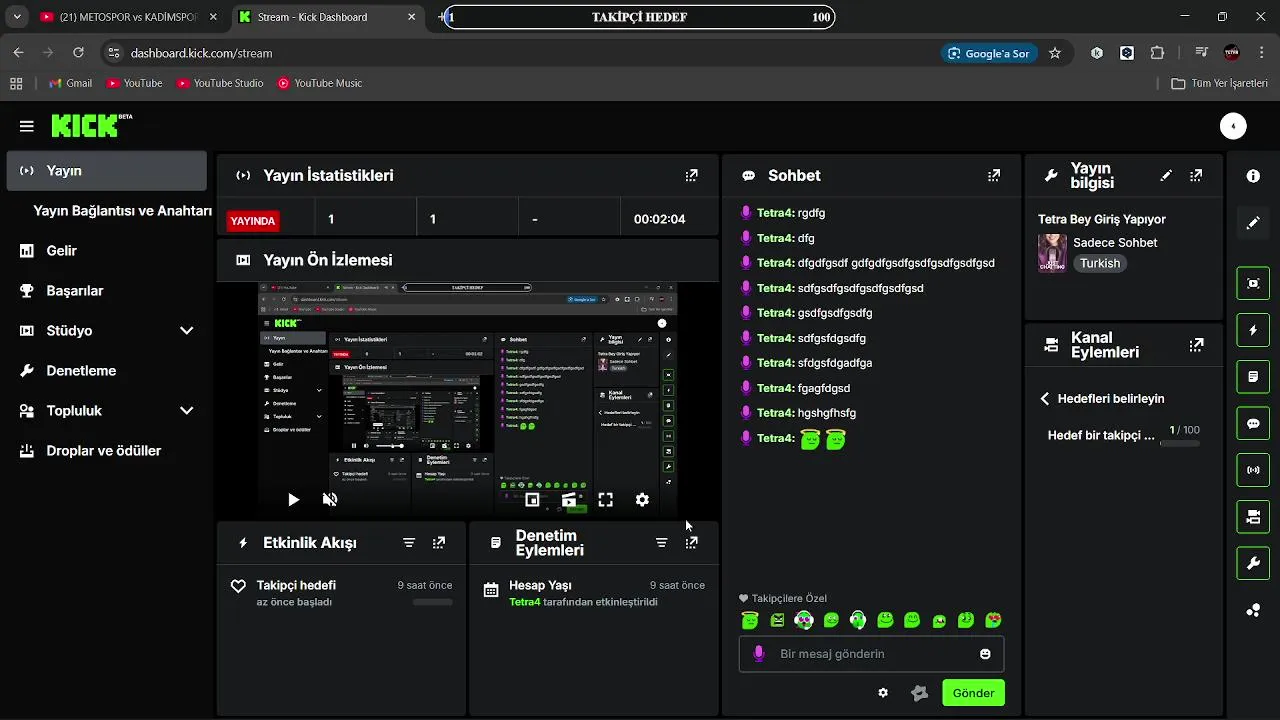The image size is (1280, 720).
Task: Click the star badge icon next to Gönder
Action: (x=920, y=693)
